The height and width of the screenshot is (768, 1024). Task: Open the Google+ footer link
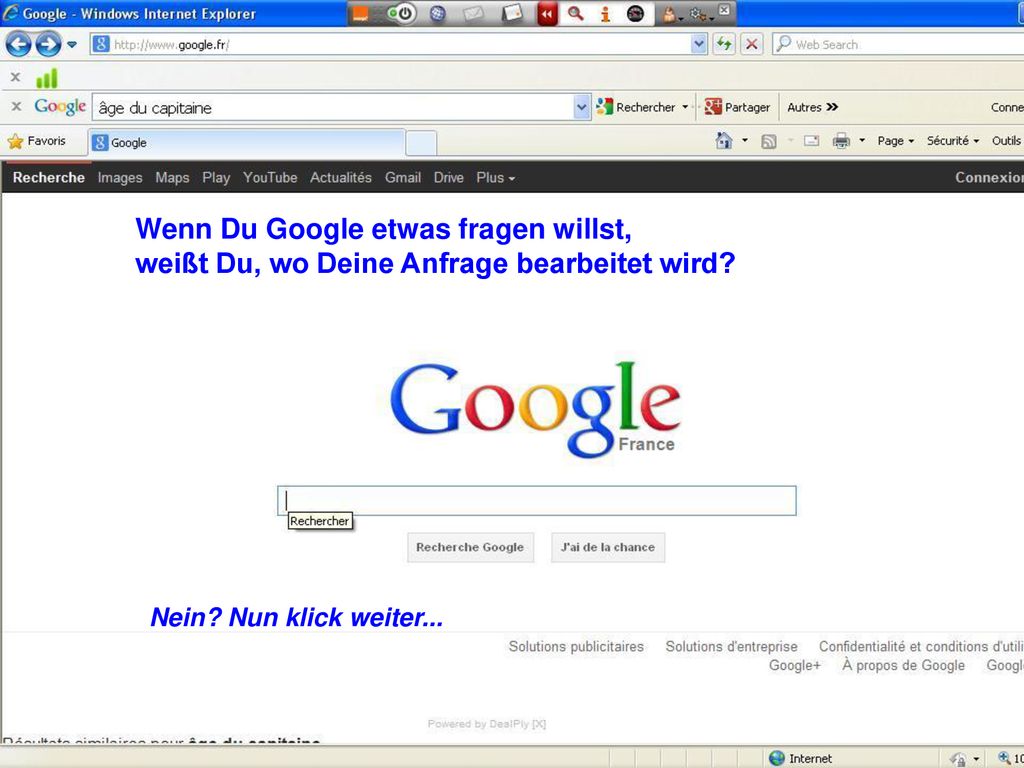(x=794, y=665)
